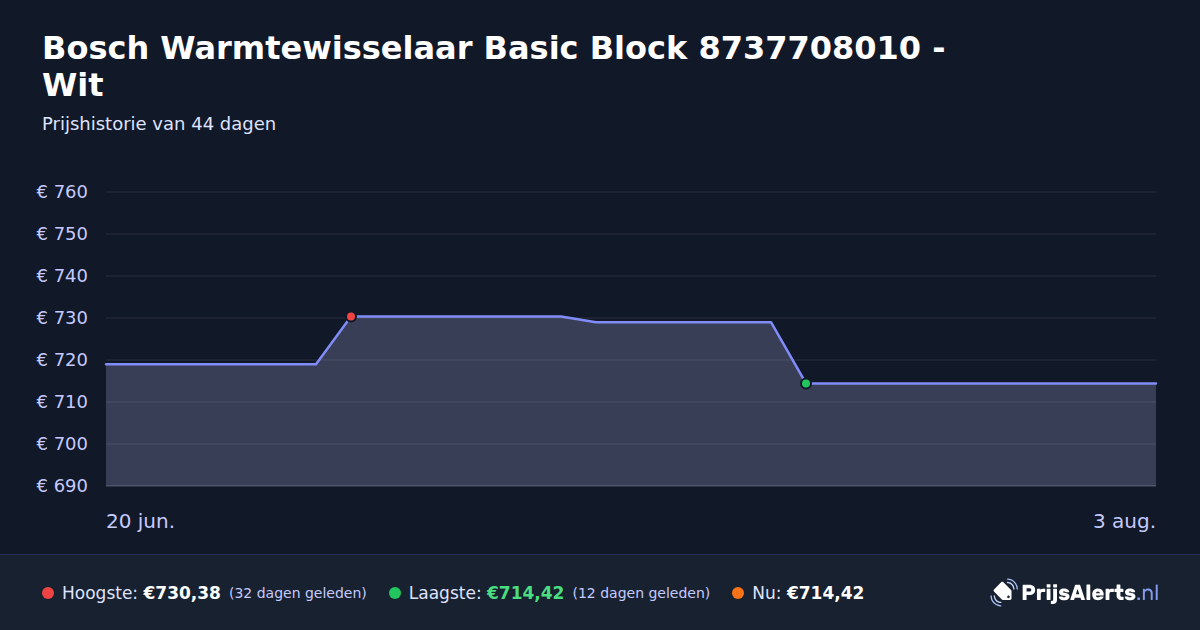Click the product title Bosch Warmtewisselaar

(x=493, y=66)
